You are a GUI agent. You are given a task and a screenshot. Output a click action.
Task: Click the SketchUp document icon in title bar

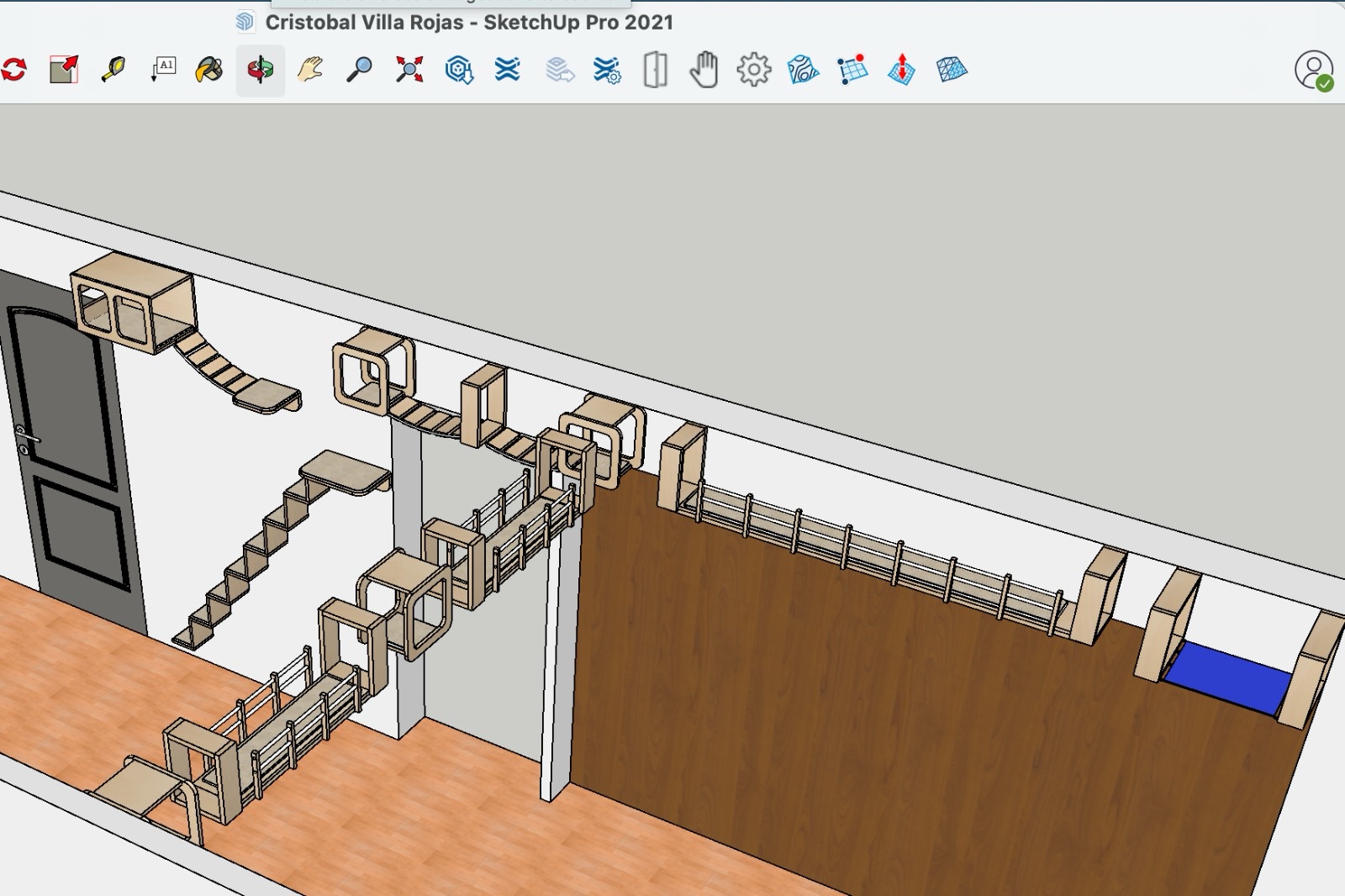point(245,22)
